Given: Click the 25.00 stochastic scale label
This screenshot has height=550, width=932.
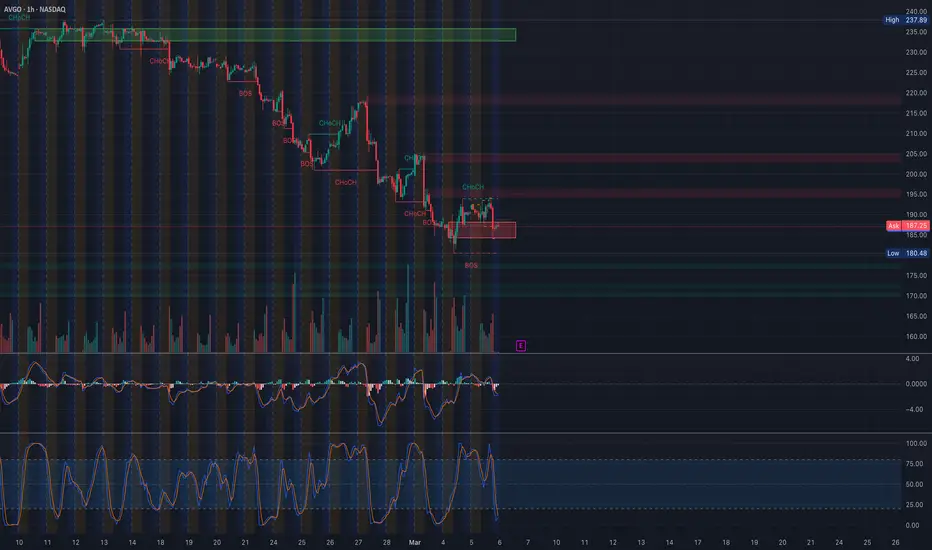Looking at the screenshot, I should pos(914,505).
